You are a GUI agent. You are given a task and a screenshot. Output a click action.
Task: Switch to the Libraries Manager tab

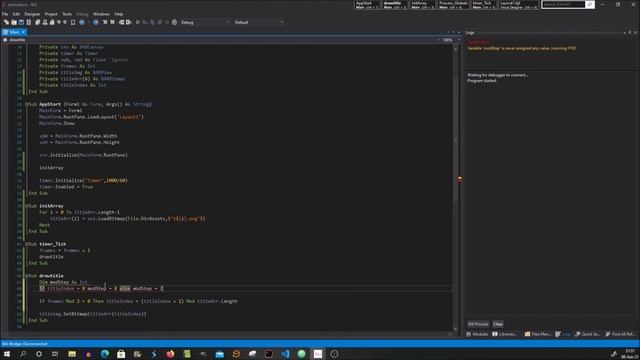tap(504, 334)
